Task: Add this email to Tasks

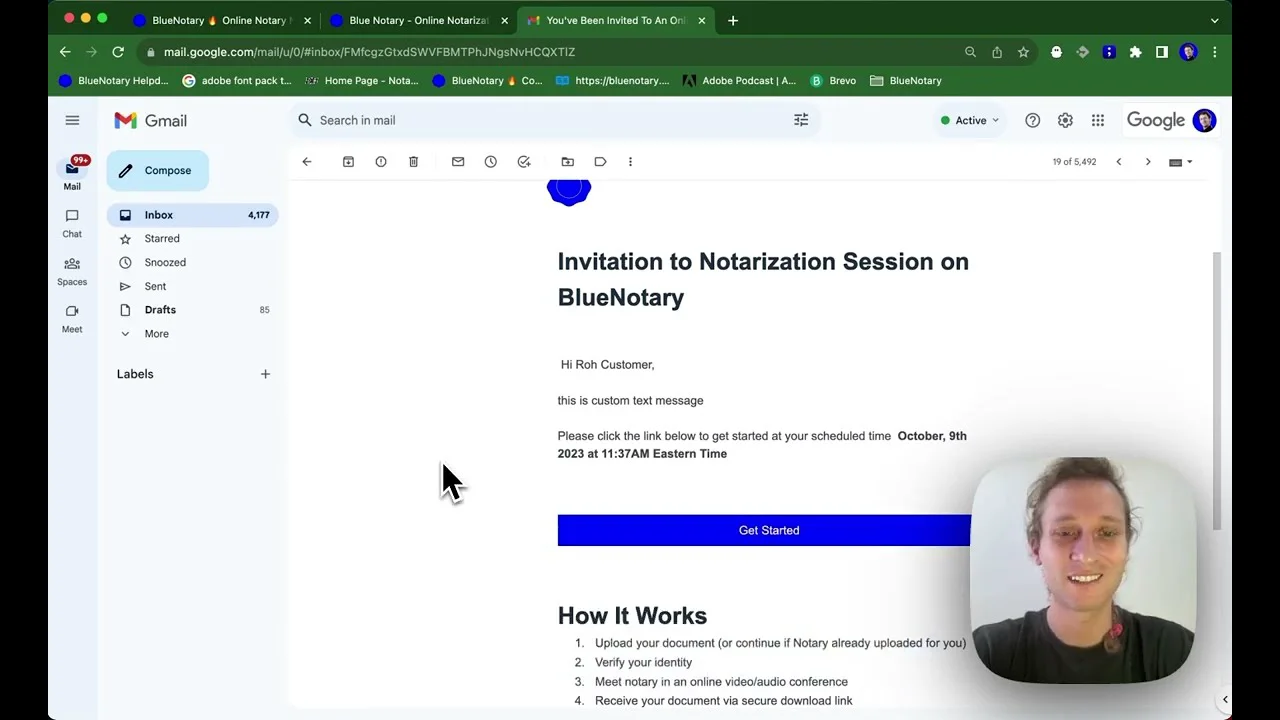Action: [524, 162]
